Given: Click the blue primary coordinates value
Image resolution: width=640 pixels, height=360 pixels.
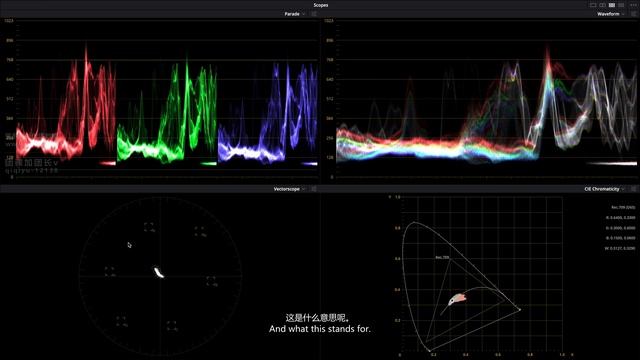Looking at the screenshot, I should point(620,238).
